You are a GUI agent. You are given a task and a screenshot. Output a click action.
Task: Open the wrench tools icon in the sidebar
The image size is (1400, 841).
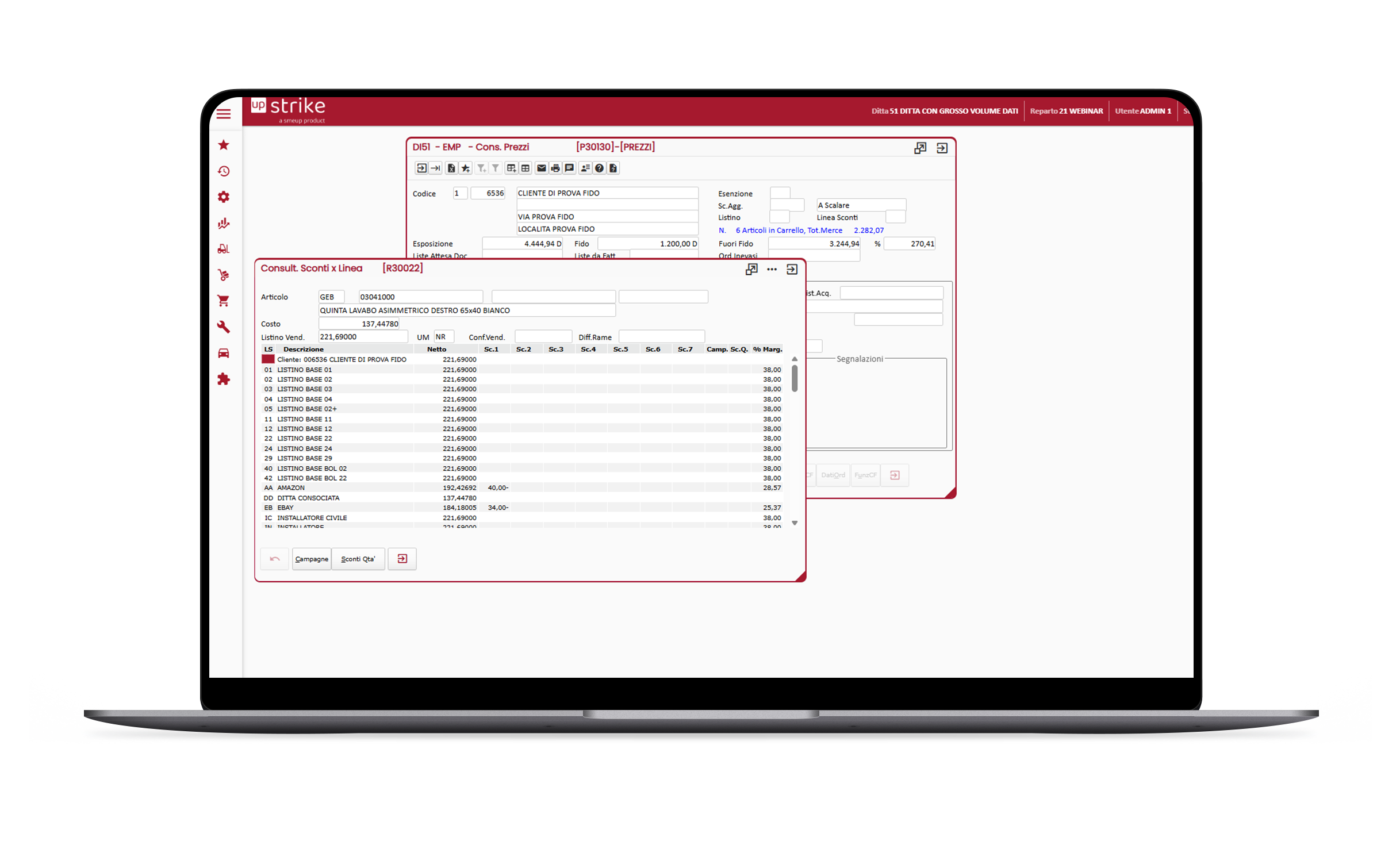coord(224,327)
